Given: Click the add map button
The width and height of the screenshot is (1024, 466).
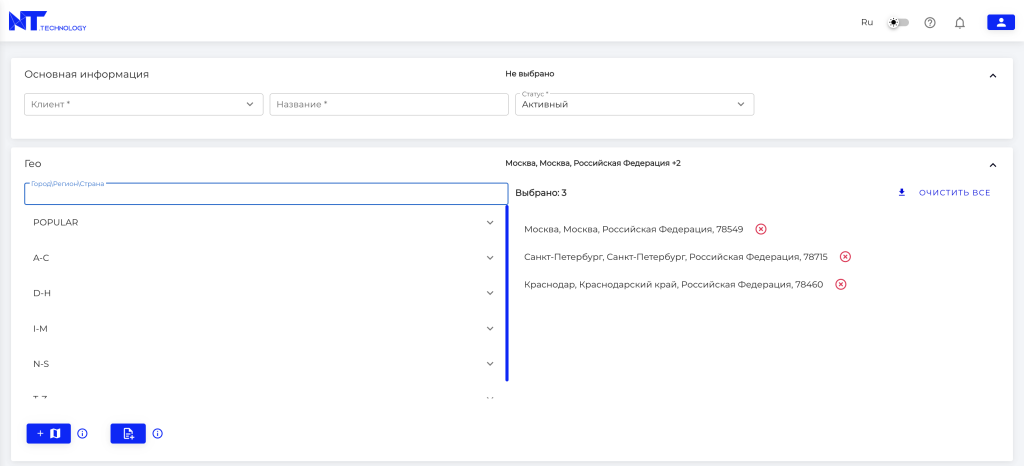Looking at the screenshot, I should pos(48,433).
